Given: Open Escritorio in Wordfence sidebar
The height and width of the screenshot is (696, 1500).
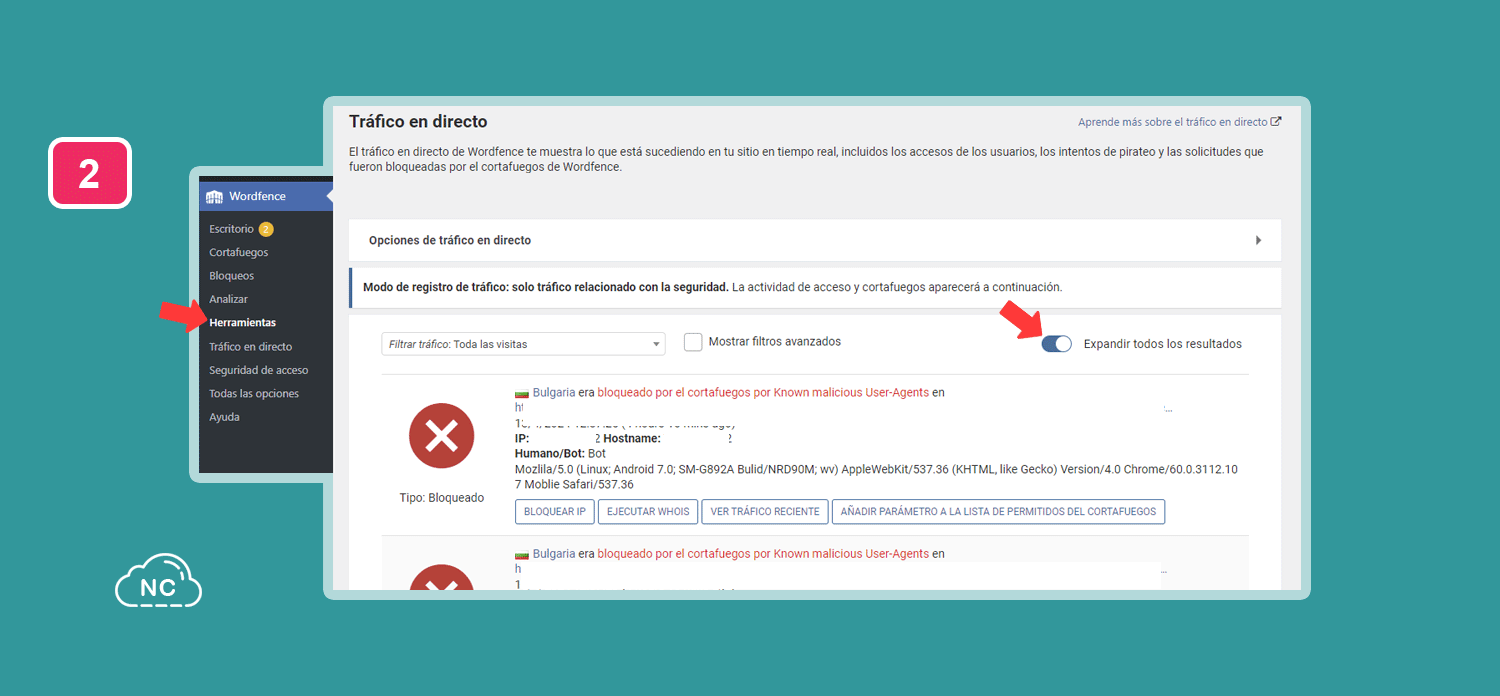Looking at the screenshot, I should (x=231, y=229).
